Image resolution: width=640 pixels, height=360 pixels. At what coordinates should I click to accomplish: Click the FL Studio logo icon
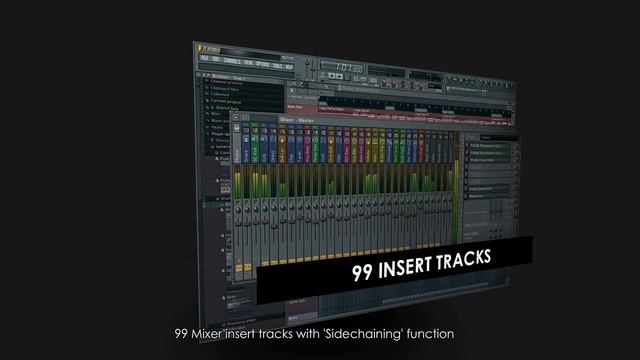pyautogui.click(x=200, y=48)
